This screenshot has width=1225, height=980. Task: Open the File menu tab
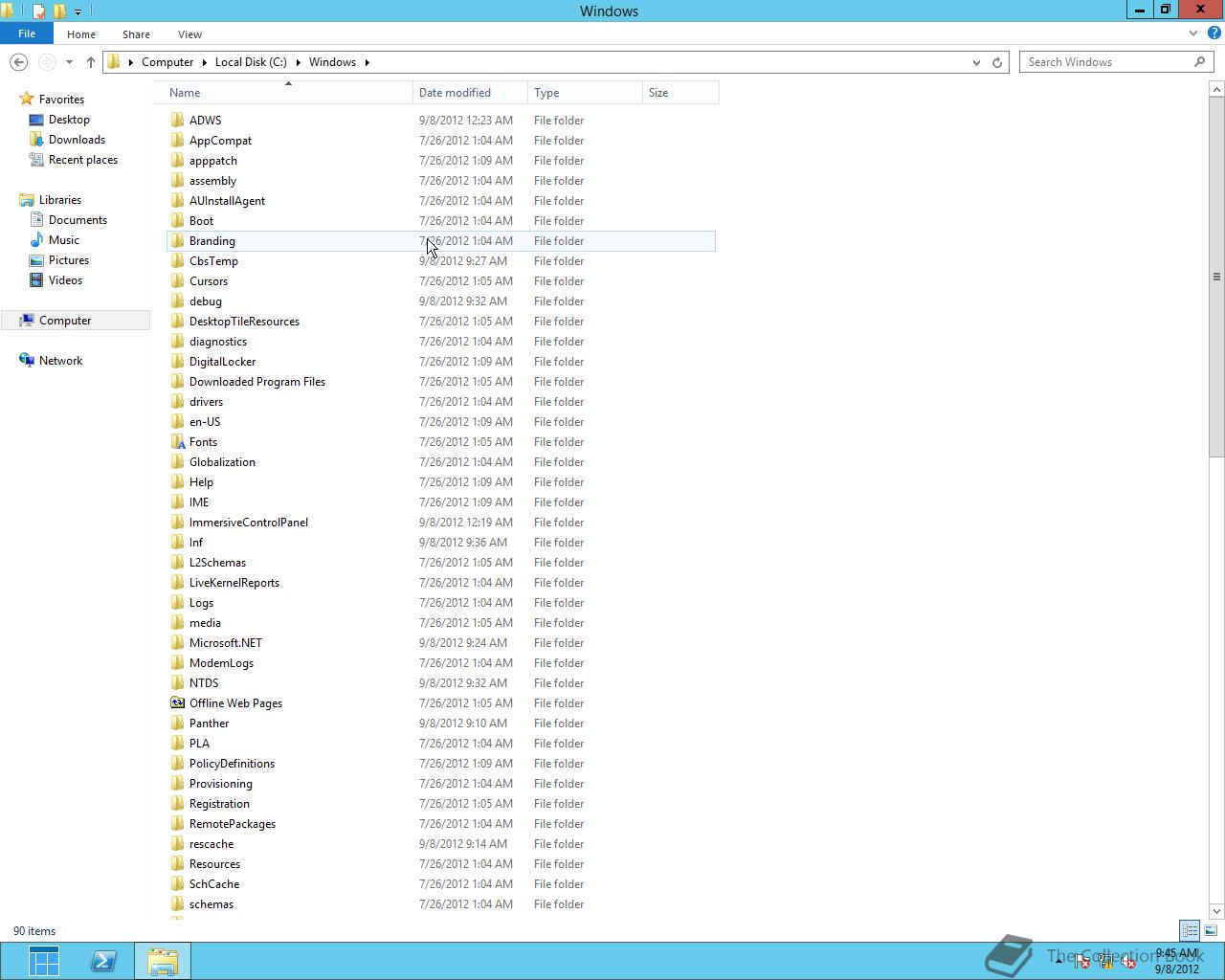coord(27,33)
